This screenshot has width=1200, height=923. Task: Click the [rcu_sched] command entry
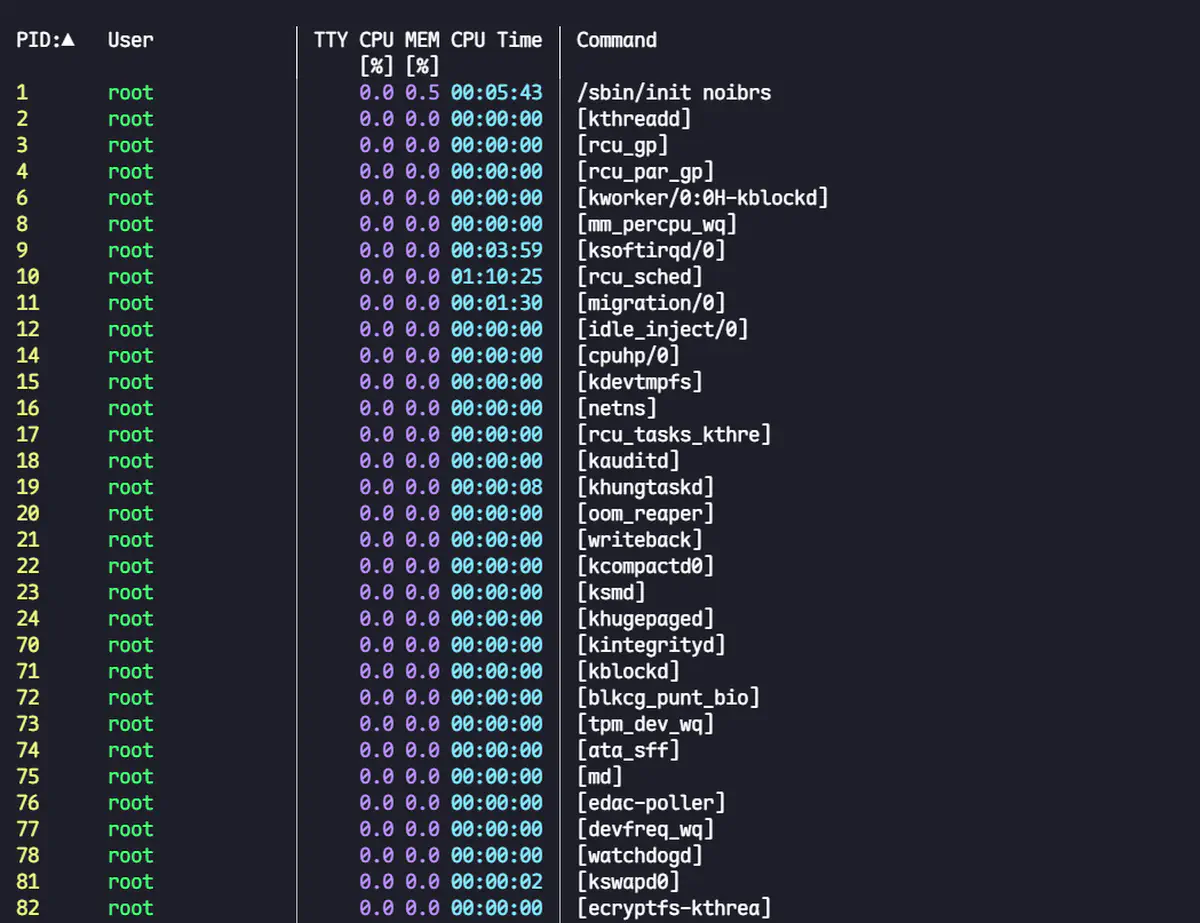(639, 277)
